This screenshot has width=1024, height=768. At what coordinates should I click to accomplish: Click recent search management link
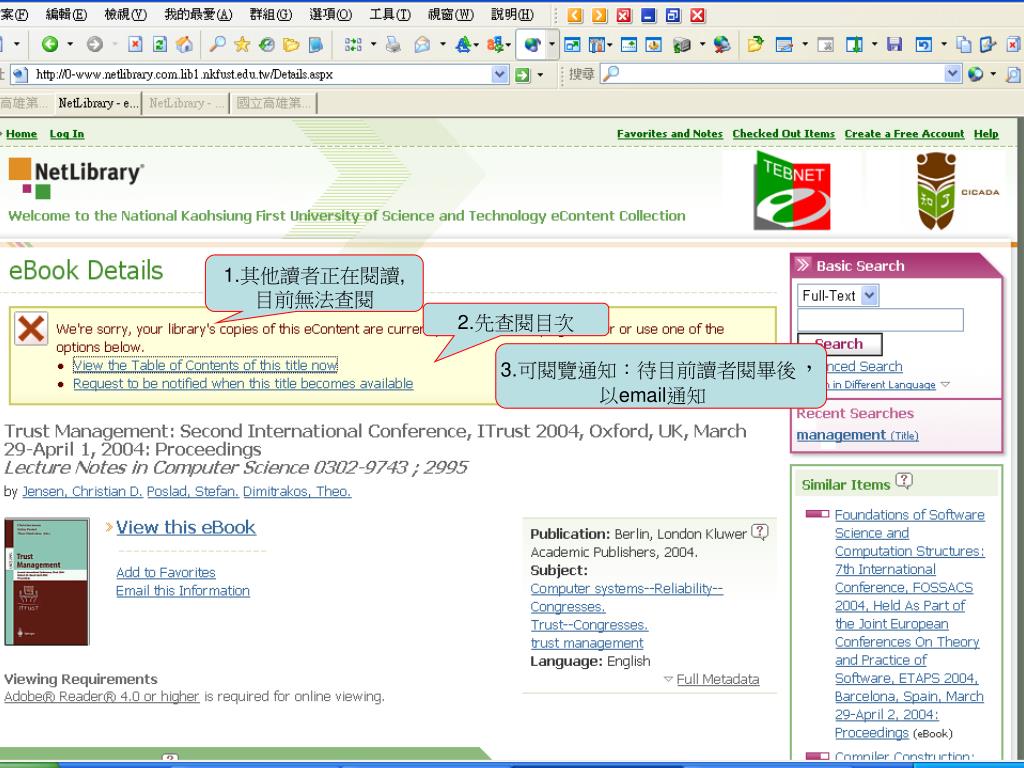841,435
